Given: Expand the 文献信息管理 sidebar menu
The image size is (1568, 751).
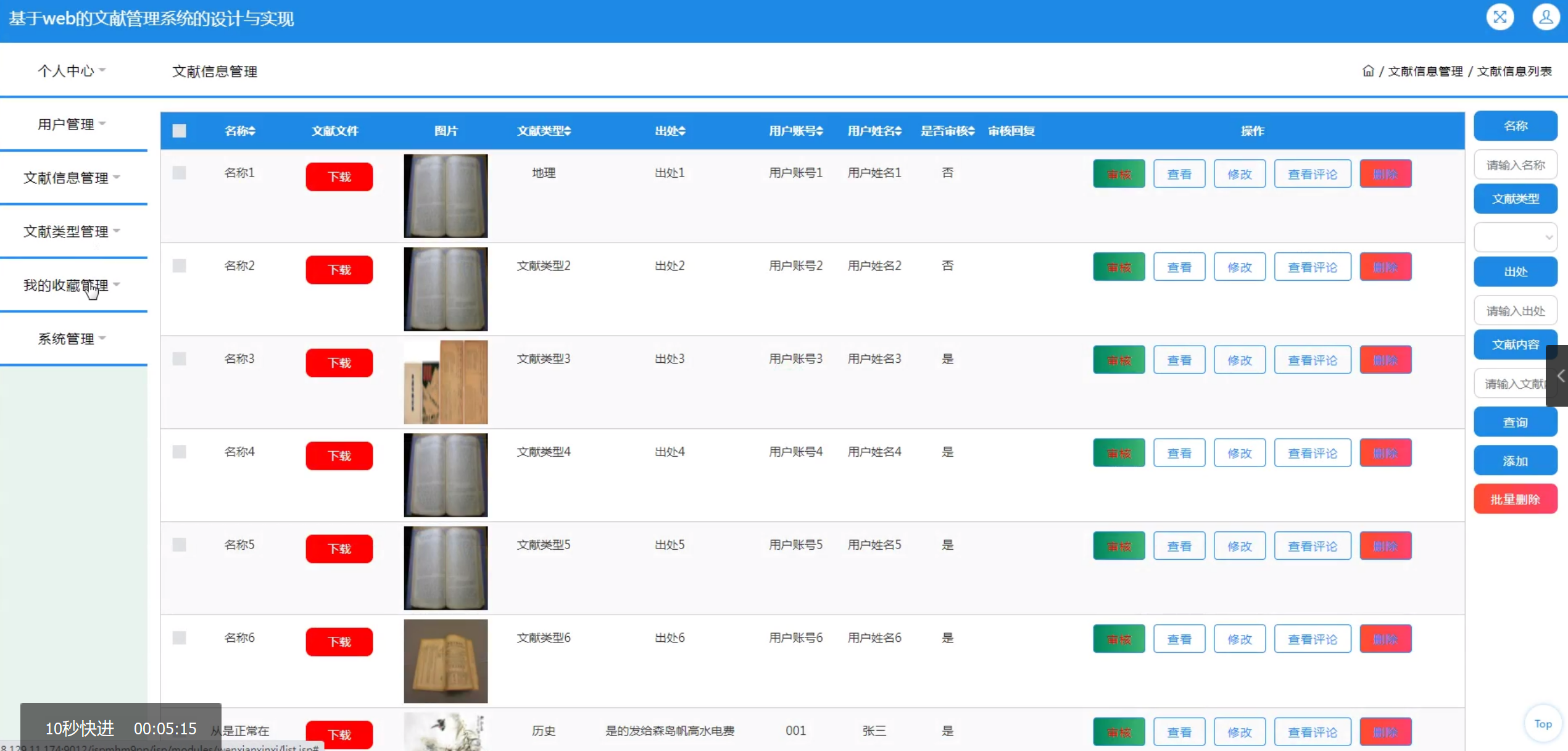Looking at the screenshot, I should [72, 178].
